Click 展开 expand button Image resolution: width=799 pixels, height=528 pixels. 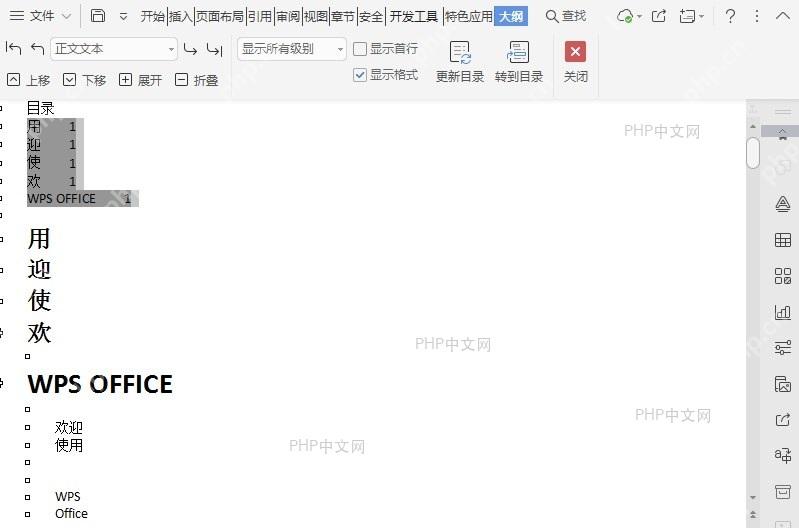tap(140, 80)
